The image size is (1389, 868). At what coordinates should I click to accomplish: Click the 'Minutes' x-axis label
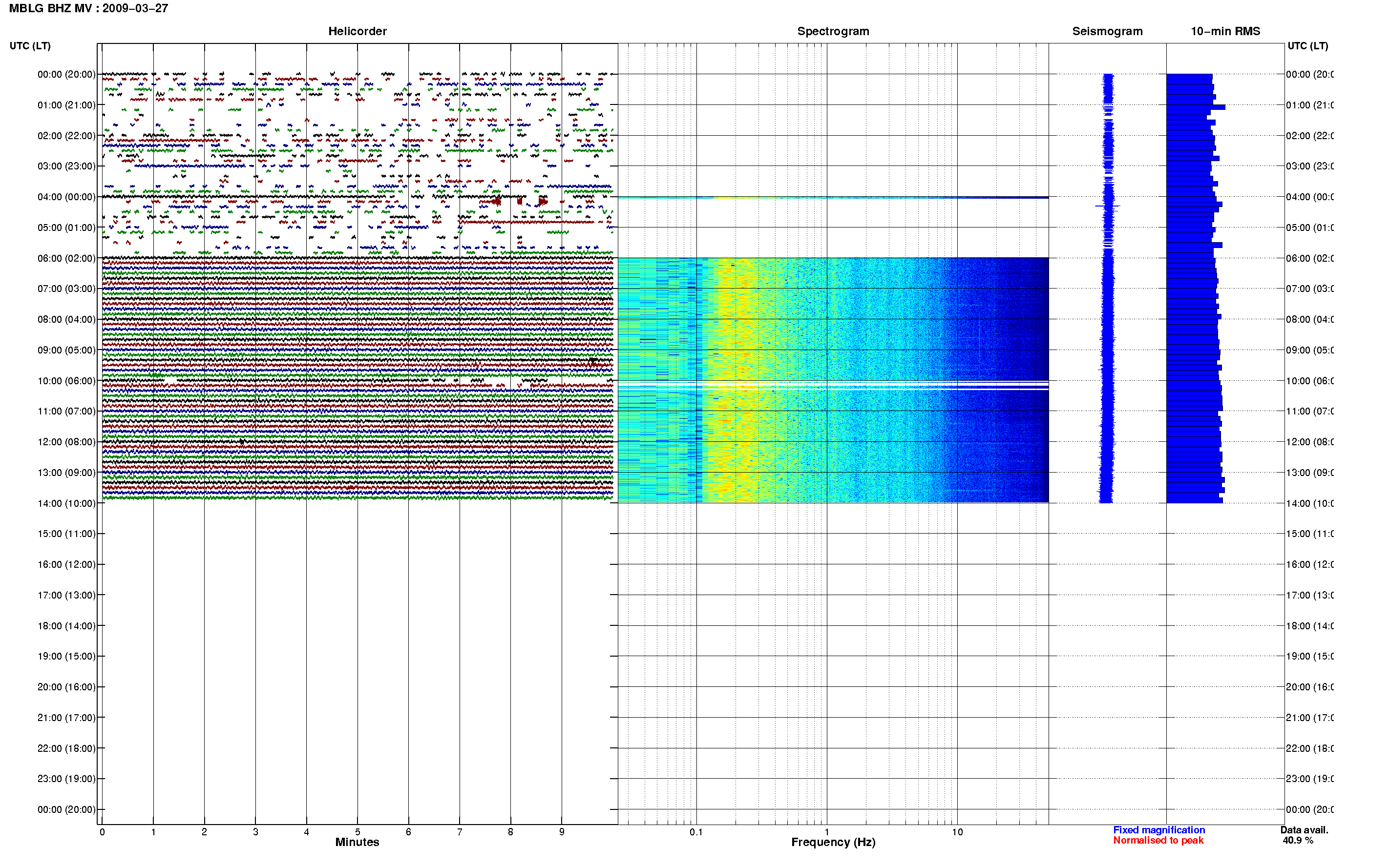[x=357, y=842]
